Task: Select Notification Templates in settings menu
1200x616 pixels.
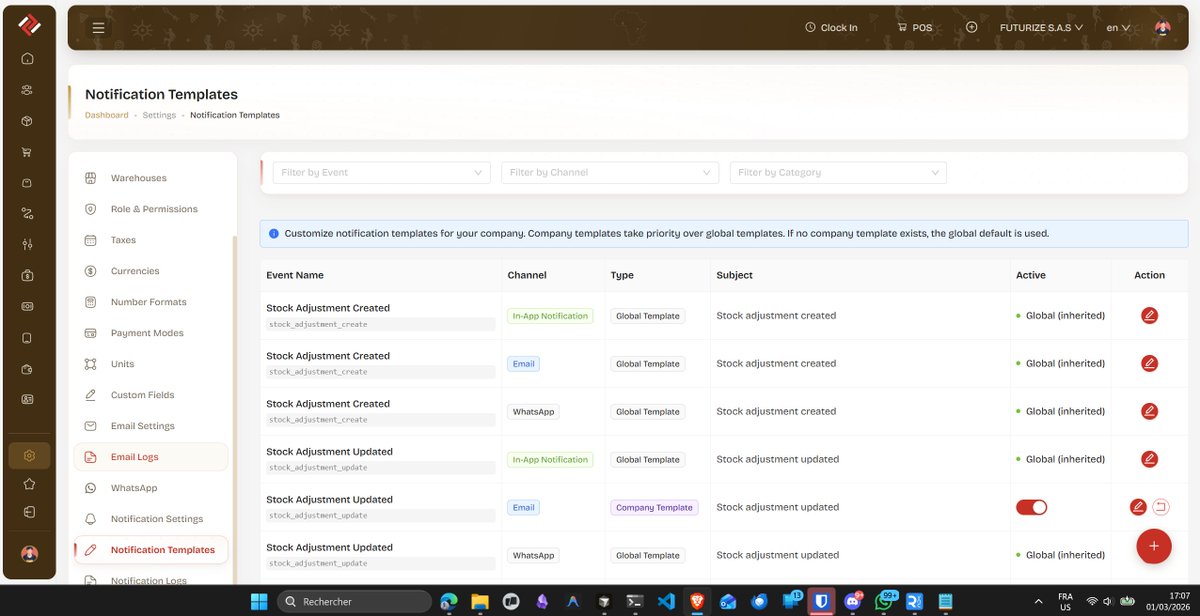Action: tap(151, 550)
